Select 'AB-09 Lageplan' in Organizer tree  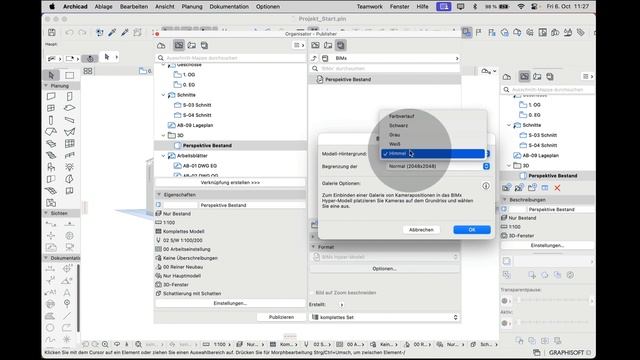tap(195, 125)
